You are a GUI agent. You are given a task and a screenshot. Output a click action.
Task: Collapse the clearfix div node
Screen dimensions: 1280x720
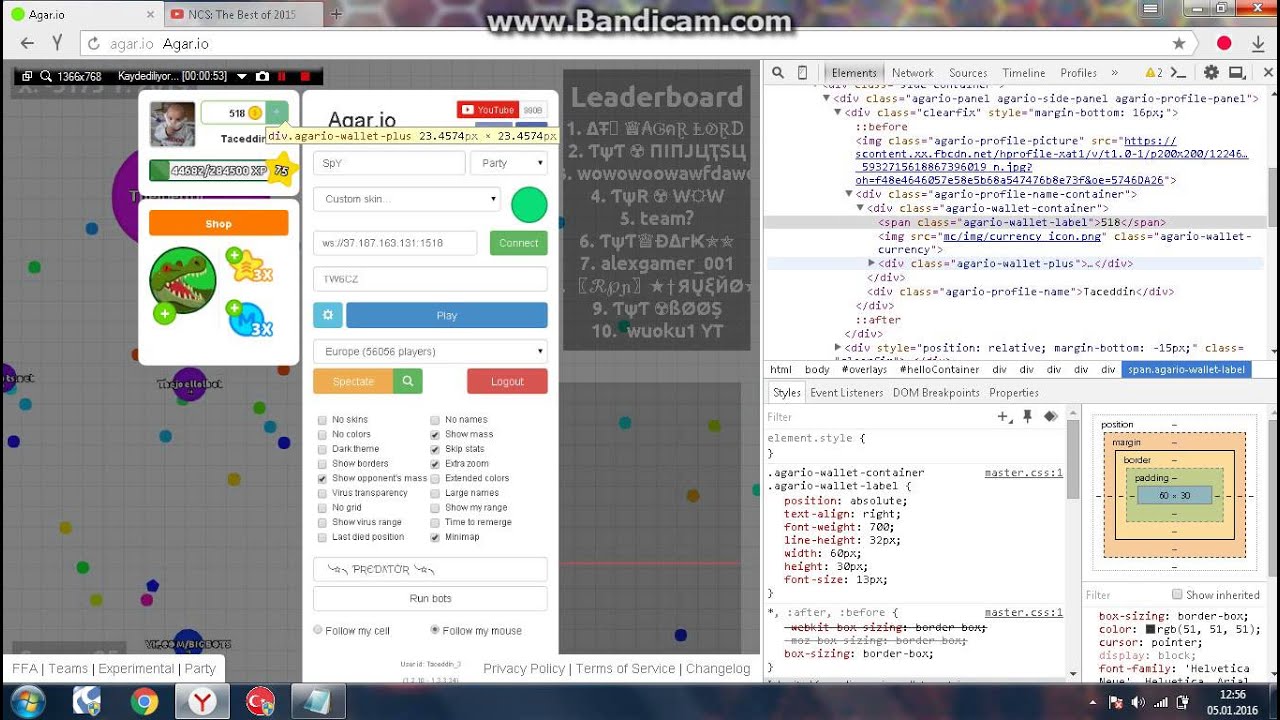[x=838, y=113]
